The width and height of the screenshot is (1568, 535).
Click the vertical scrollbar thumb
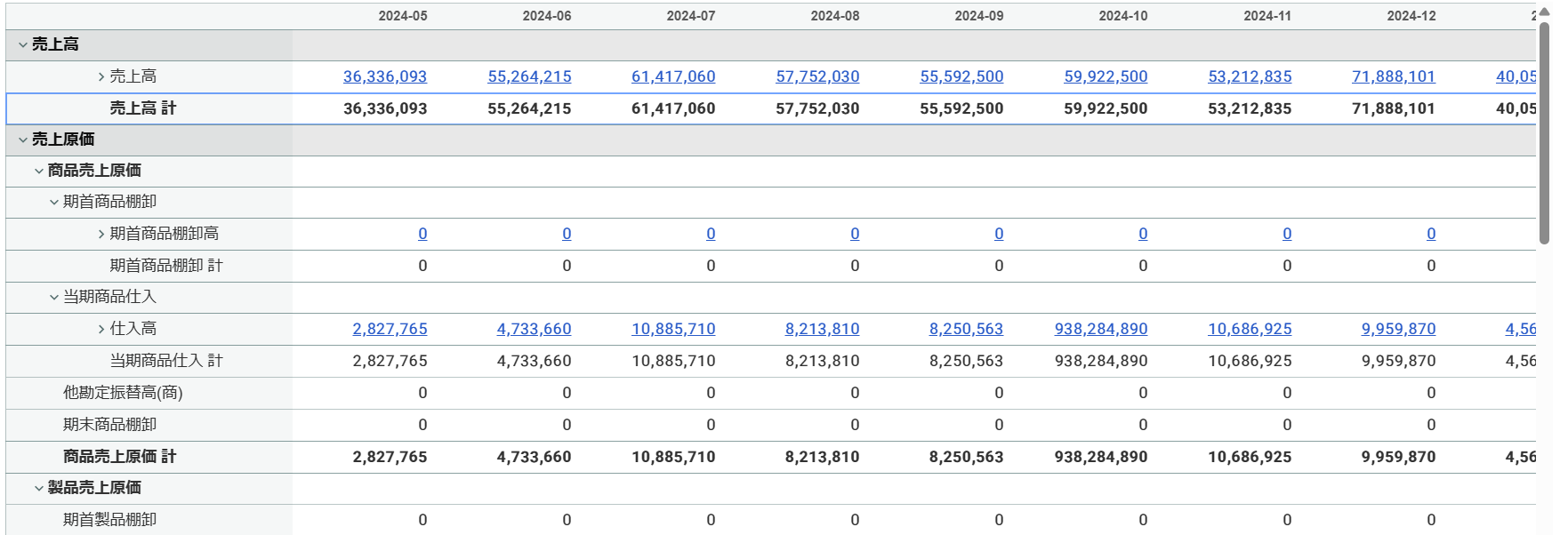click(x=1545, y=132)
